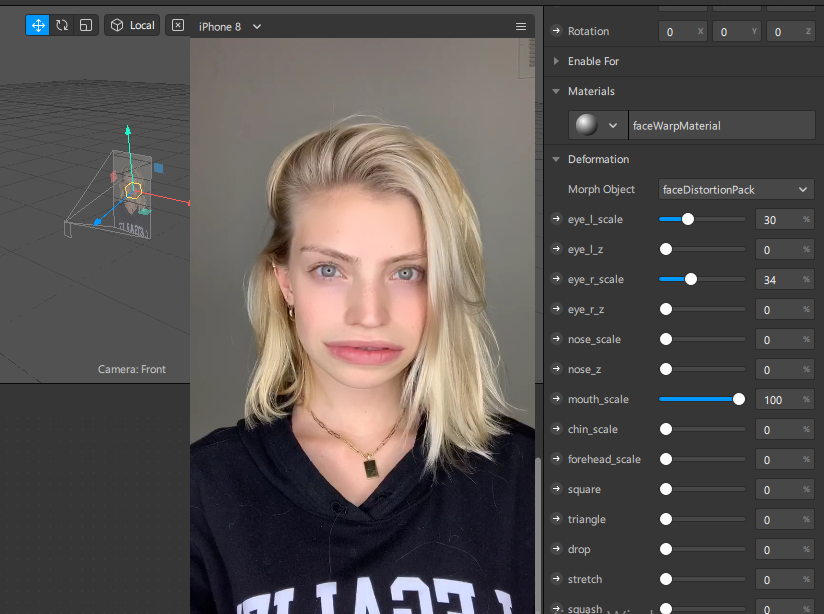
Task: Adjust the drop deformation slider
Action: click(x=703, y=549)
